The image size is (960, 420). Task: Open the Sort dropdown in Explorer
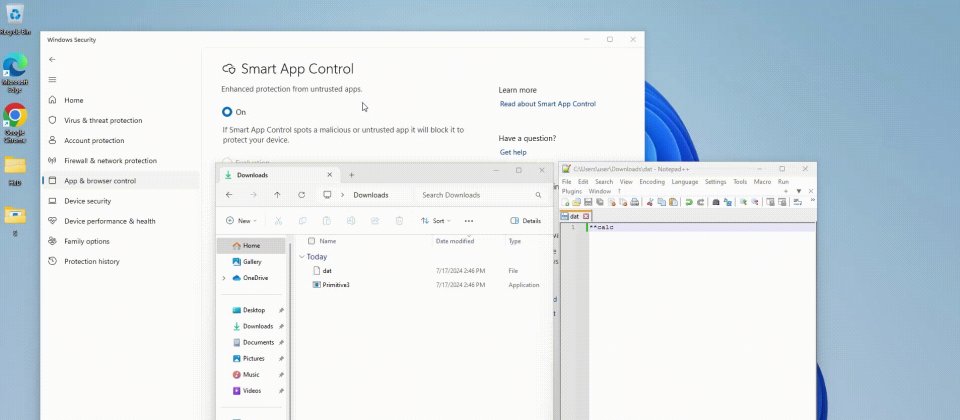[436, 220]
